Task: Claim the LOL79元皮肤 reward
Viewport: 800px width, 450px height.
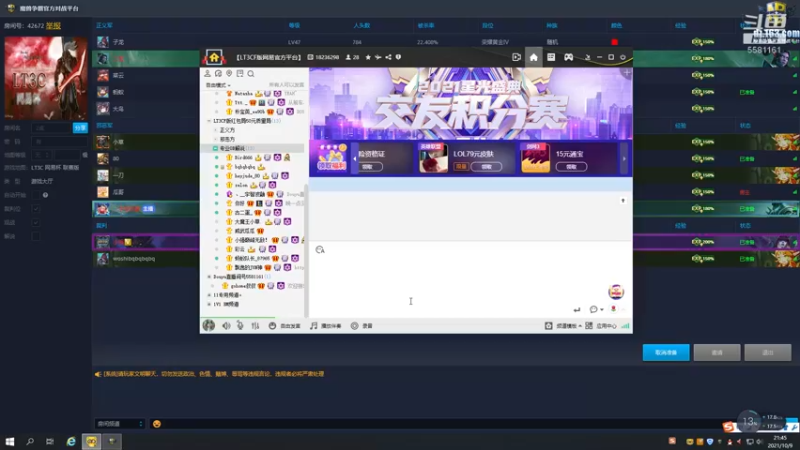Action: [x=486, y=167]
